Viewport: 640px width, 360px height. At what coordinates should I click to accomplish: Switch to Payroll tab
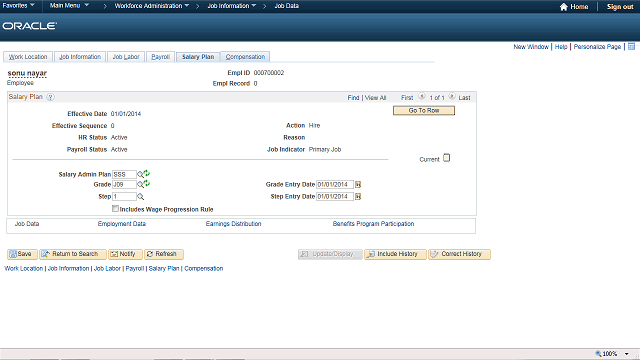(x=160, y=57)
